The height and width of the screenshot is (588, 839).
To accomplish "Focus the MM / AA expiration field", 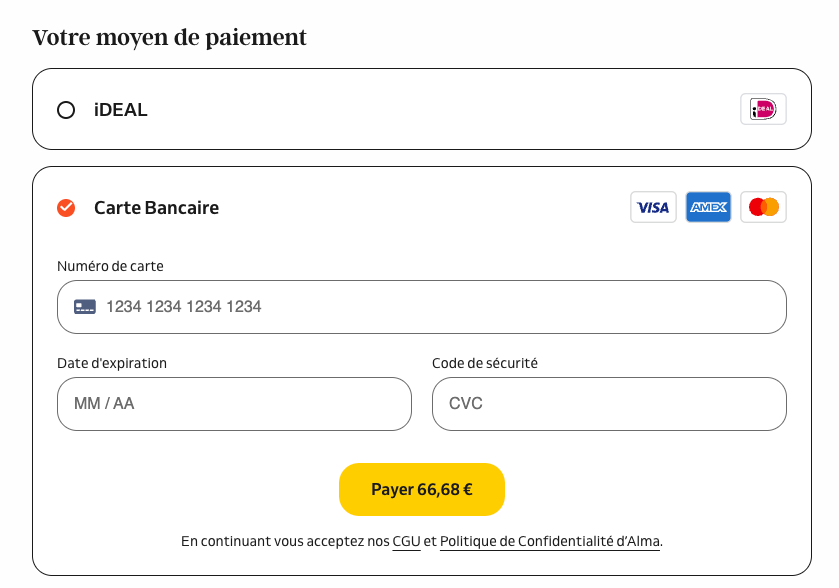I will (x=234, y=404).
